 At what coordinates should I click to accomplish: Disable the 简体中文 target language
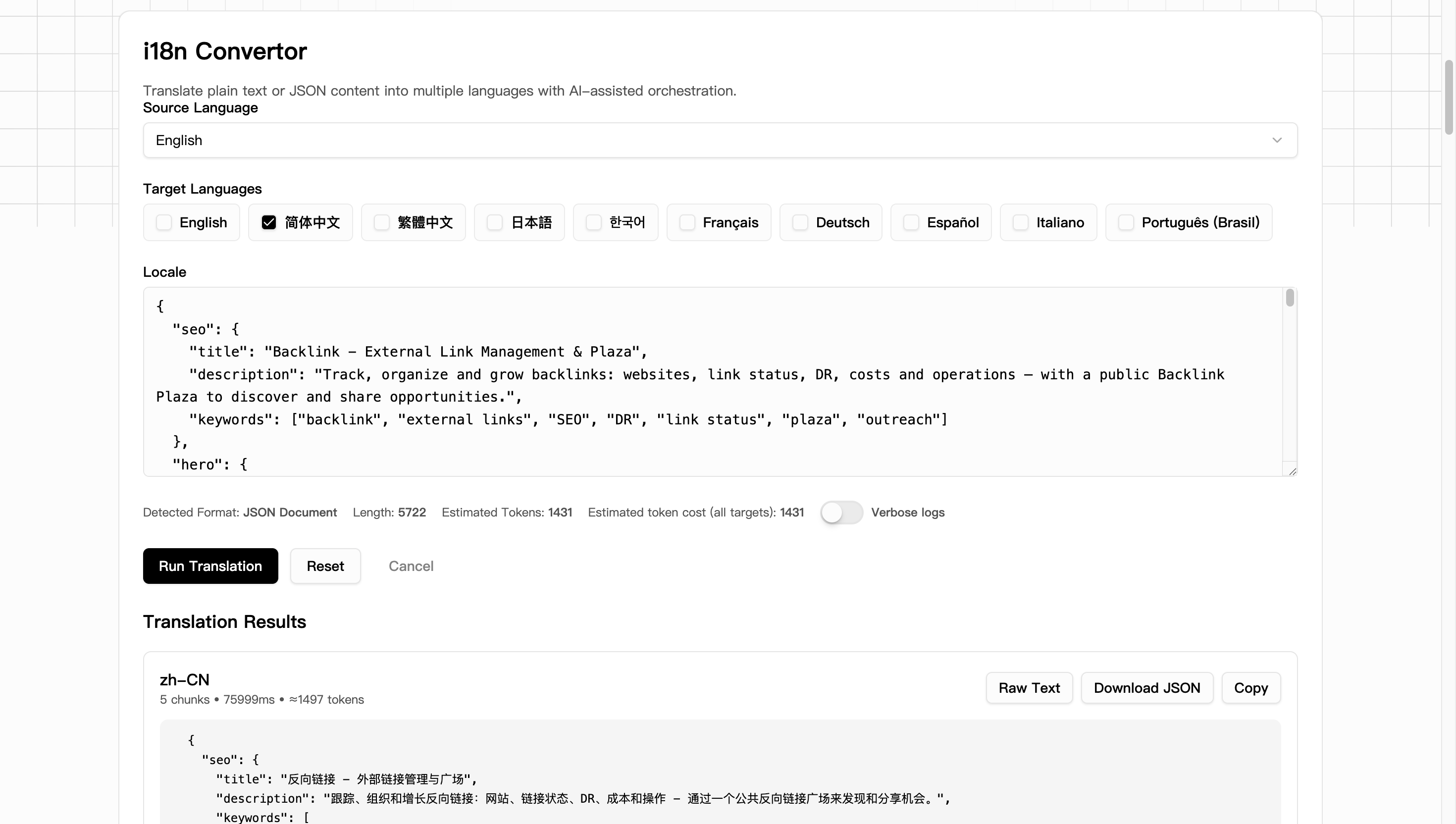pos(268,222)
